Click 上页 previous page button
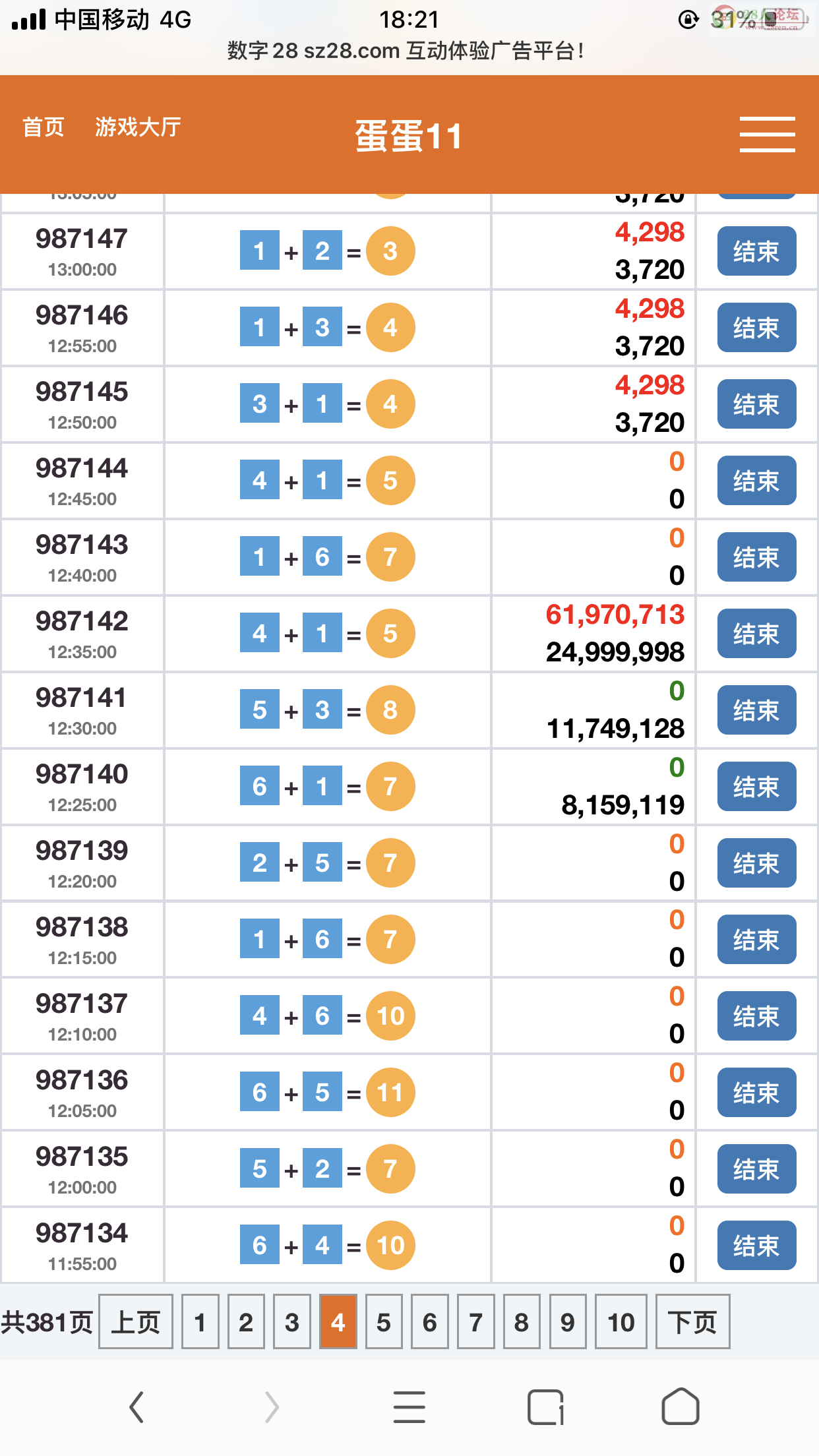 (x=136, y=1321)
